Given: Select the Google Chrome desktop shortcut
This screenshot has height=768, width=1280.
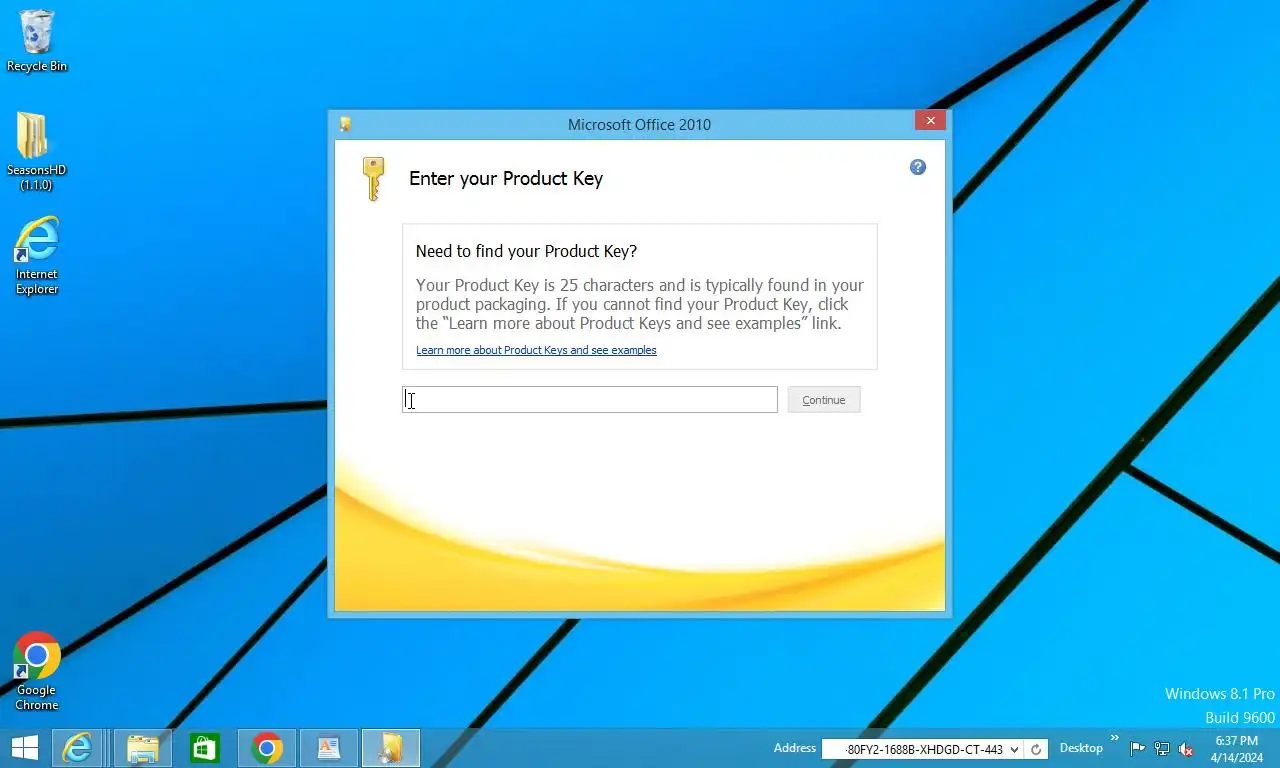Looking at the screenshot, I should 37,671.
